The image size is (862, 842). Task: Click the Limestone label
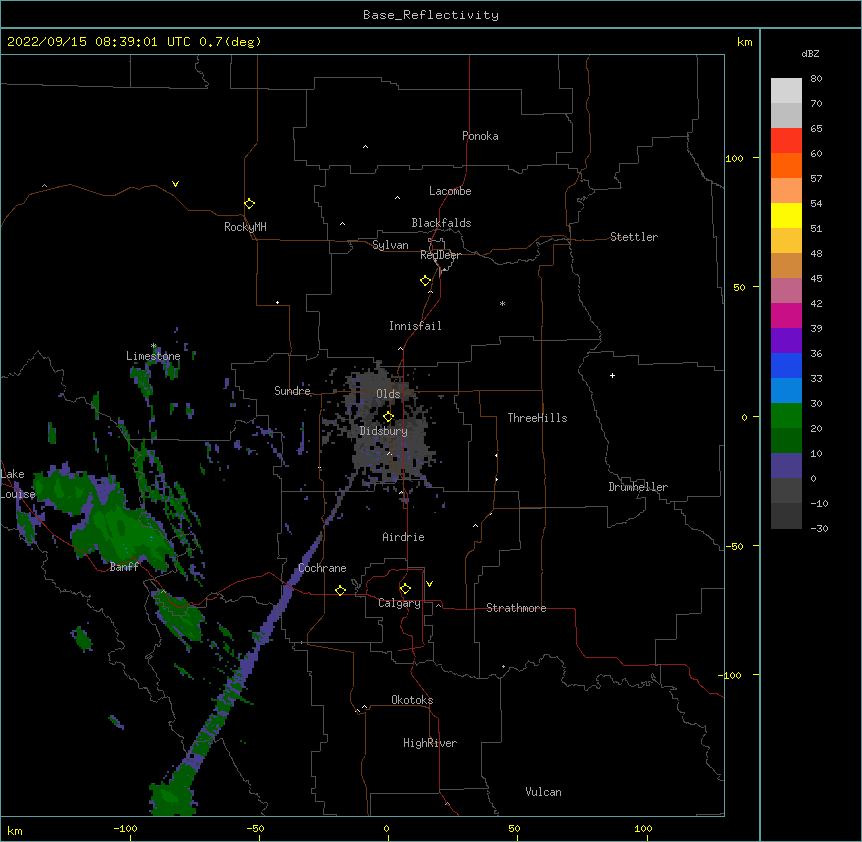(153, 356)
